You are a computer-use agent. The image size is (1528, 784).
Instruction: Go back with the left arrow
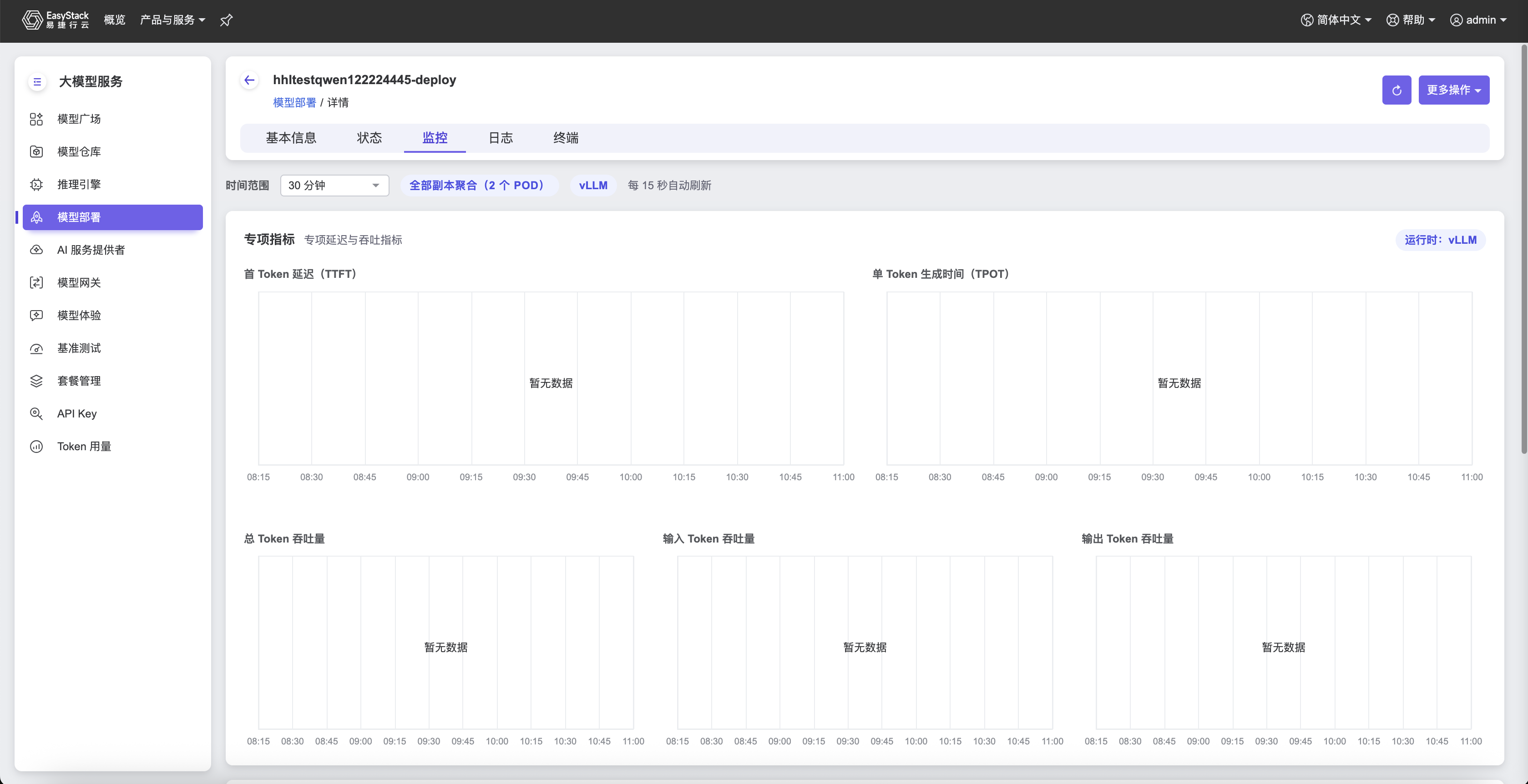[250, 80]
